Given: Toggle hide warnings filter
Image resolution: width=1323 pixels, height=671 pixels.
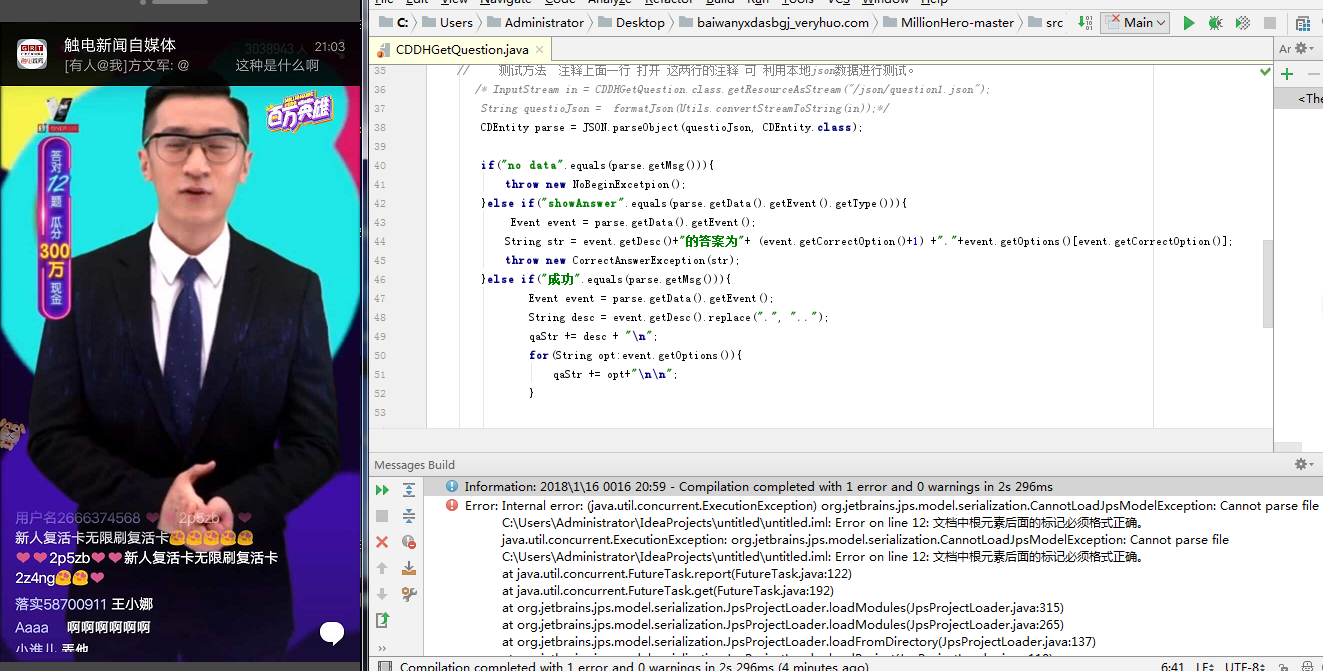Looking at the screenshot, I should pyautogui.click(x=409, y=542).
